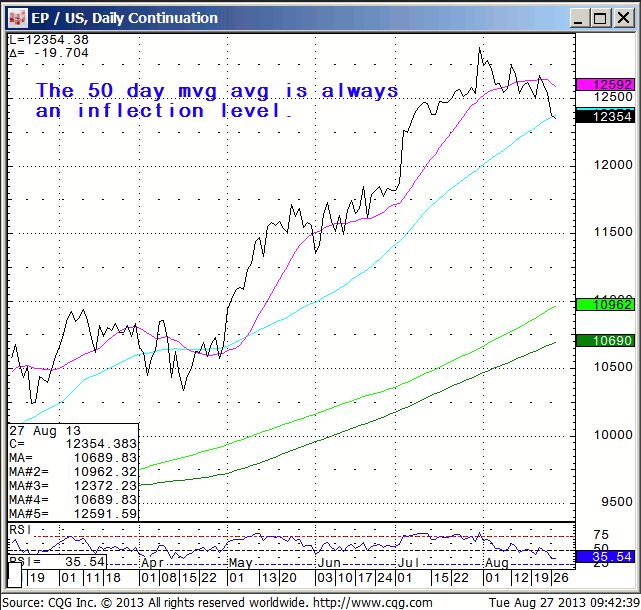Screen dimensions: 641x610
Task: Click the chart application icon in title bar
Action: click(x=16, y=18)
